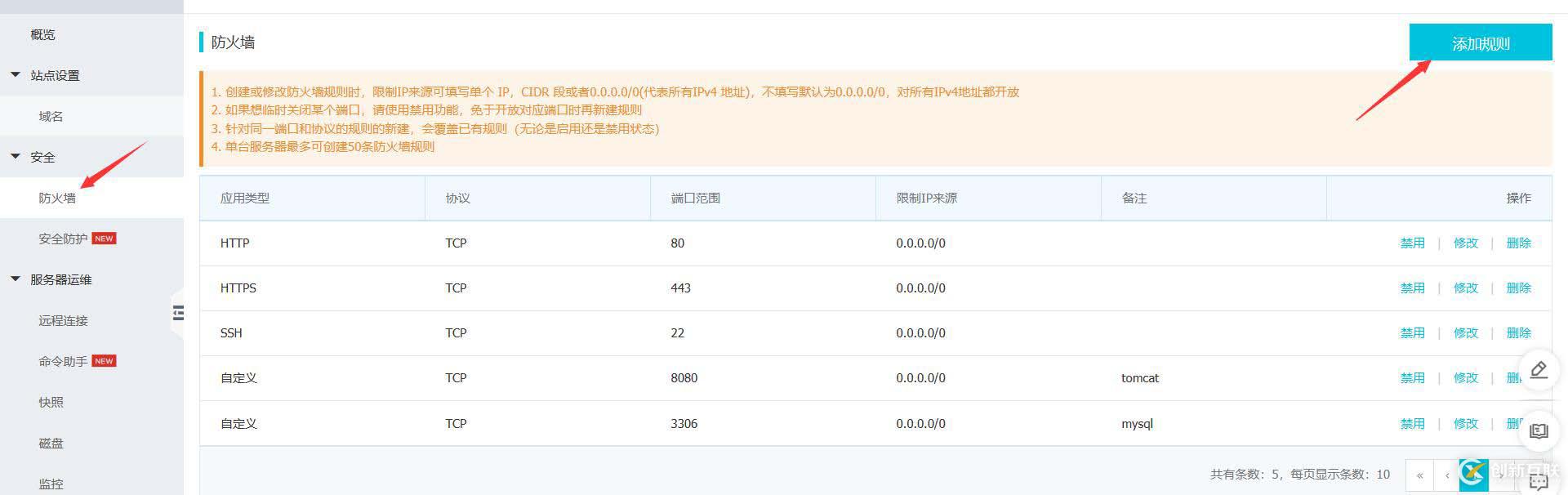
Task: Click the 每页显示条数: 10 text
Action: point(1340,474)
